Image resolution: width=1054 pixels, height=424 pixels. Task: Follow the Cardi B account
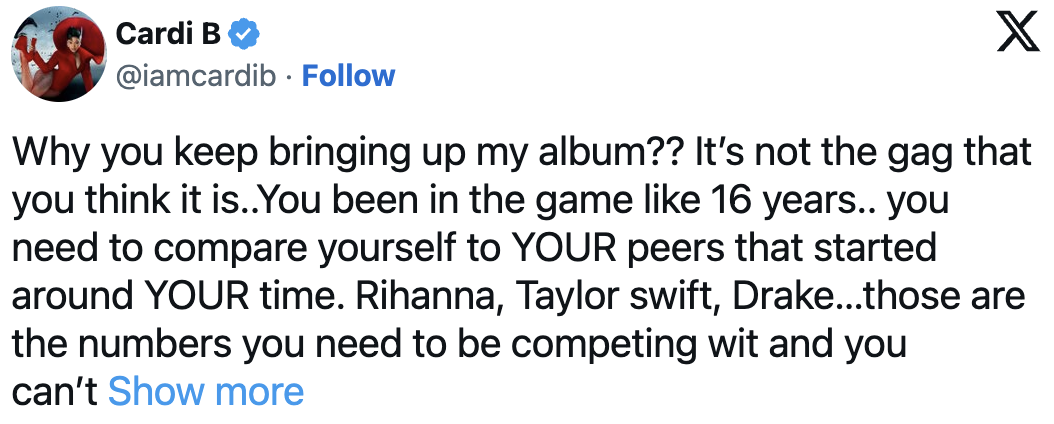[348, 76]
